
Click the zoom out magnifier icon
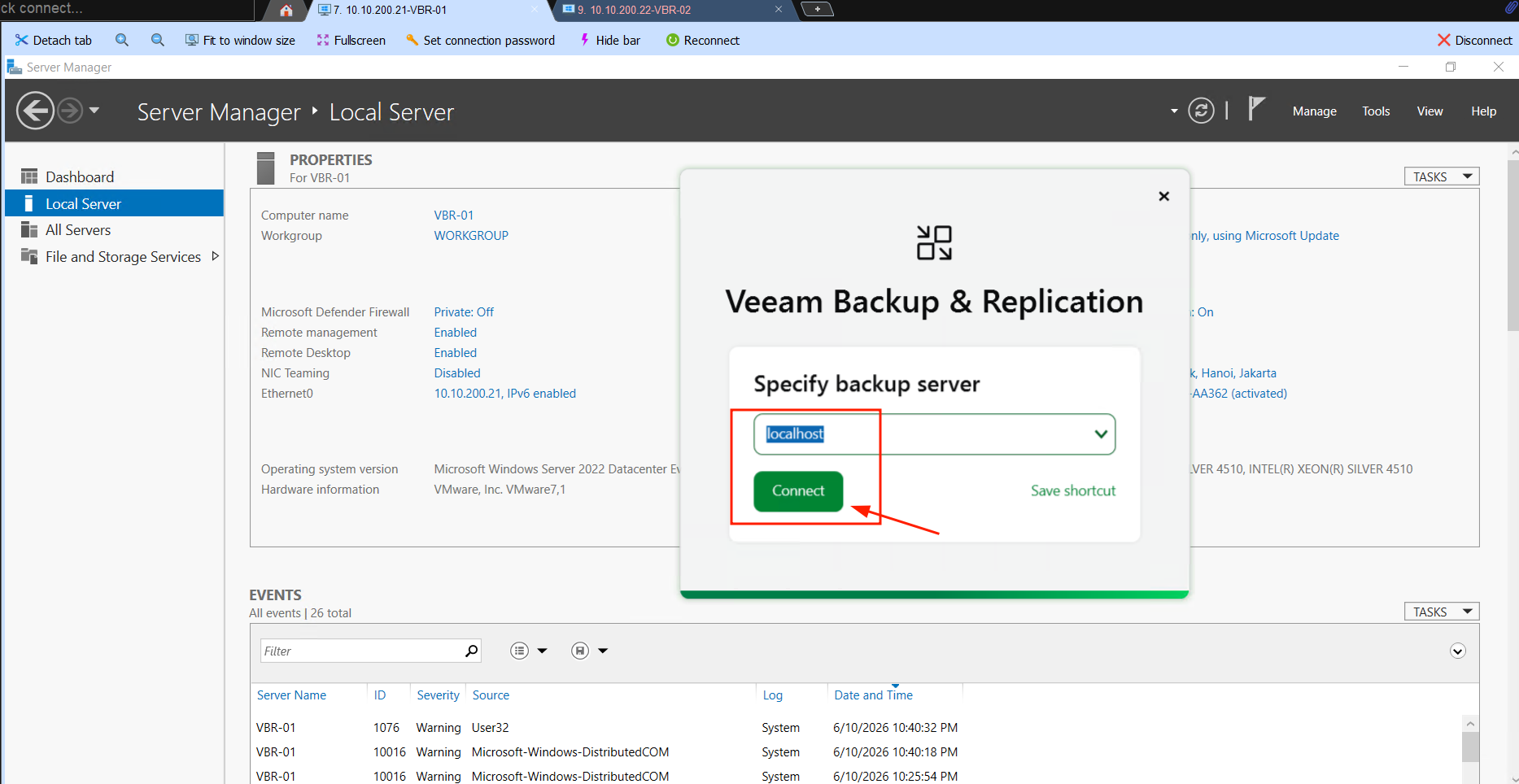pyautogui.click(x=158, y=40)
